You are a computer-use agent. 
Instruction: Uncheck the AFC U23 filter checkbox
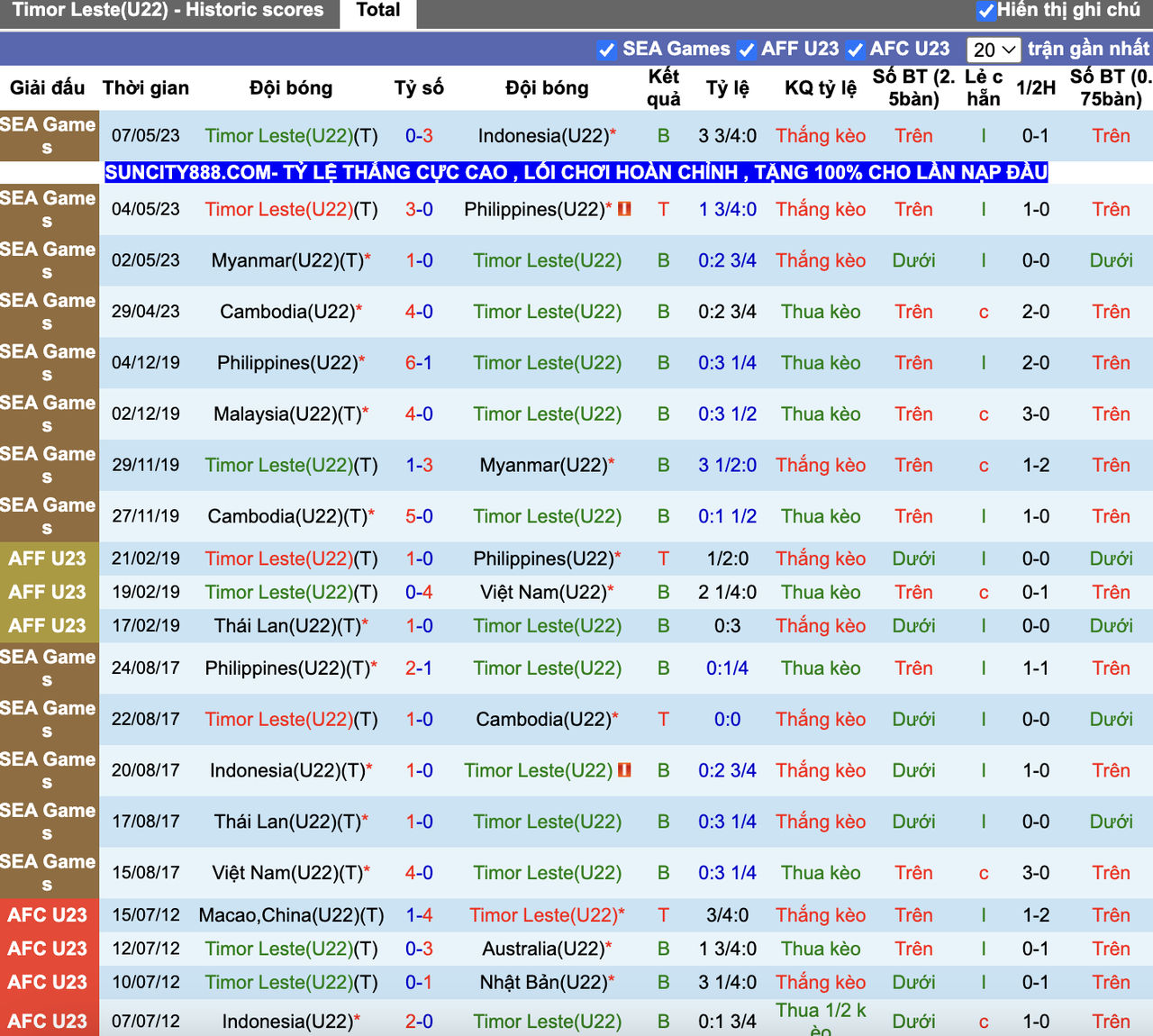click(x=855, y=50)
